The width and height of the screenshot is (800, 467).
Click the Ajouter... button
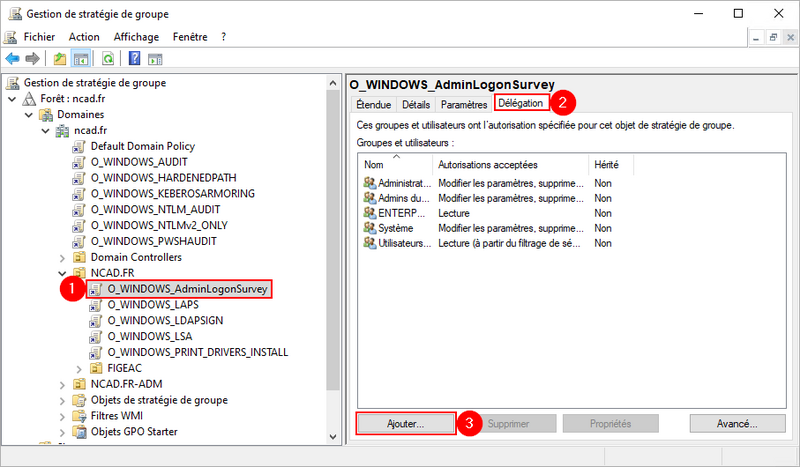(405, 423)
